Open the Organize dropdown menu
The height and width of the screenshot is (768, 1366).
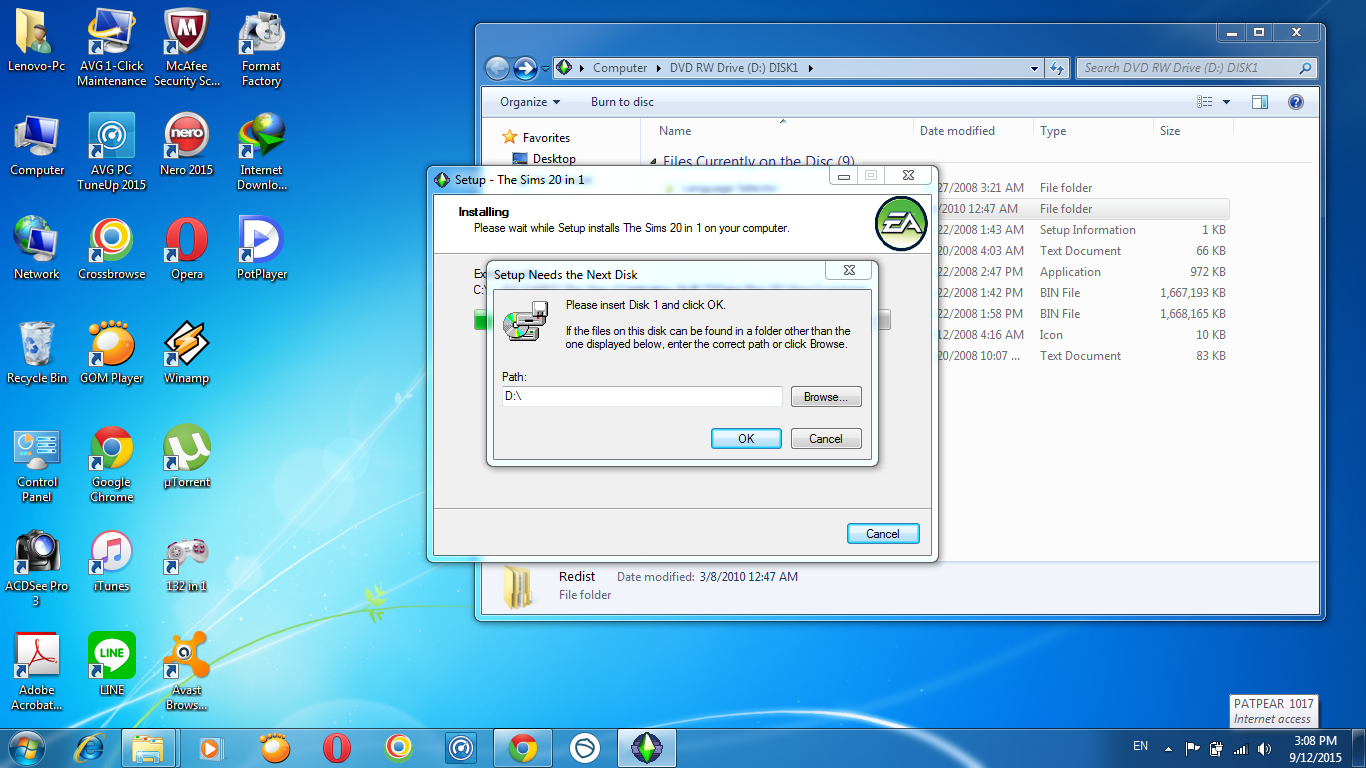pyautogui.click(x=530, y=102)
